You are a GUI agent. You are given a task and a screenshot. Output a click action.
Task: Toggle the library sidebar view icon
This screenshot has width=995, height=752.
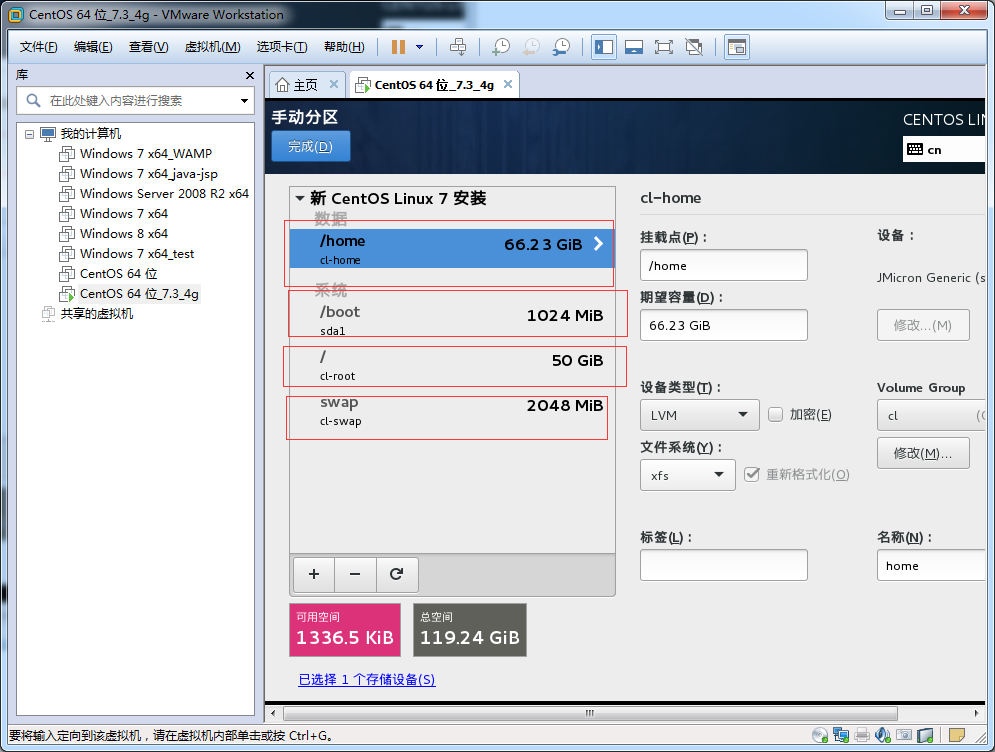coord(603,47)
